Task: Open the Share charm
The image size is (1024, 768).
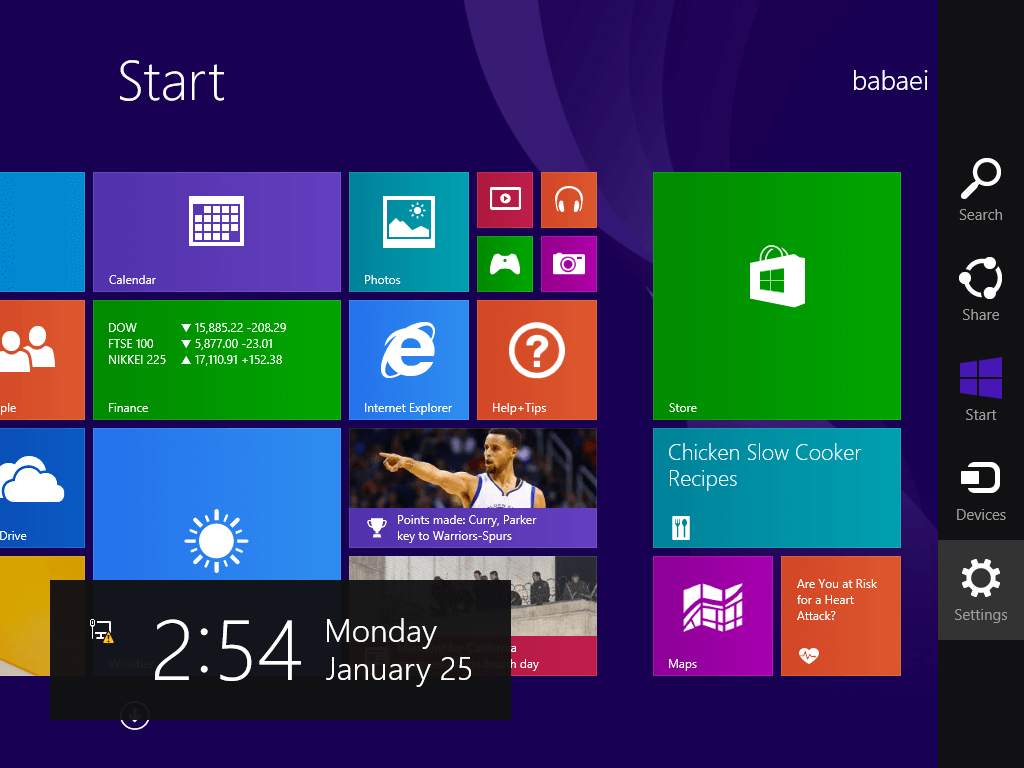Action: pyautogui.click(x=980, y=290)
